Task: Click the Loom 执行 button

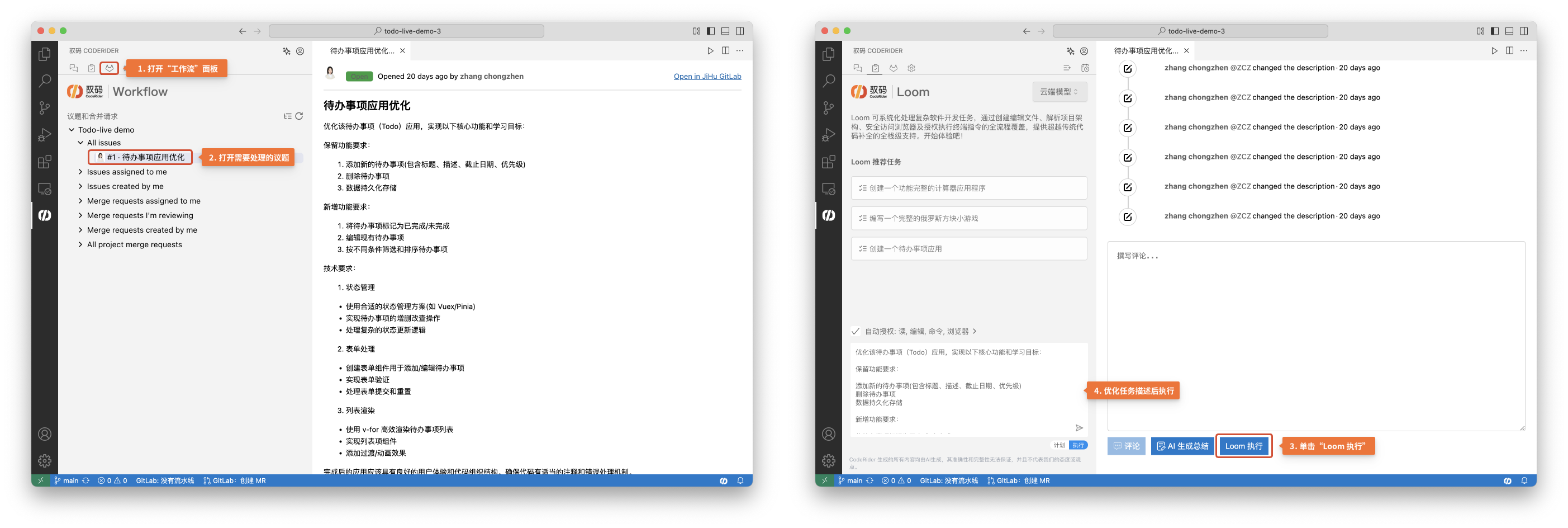Action: 1243,446
